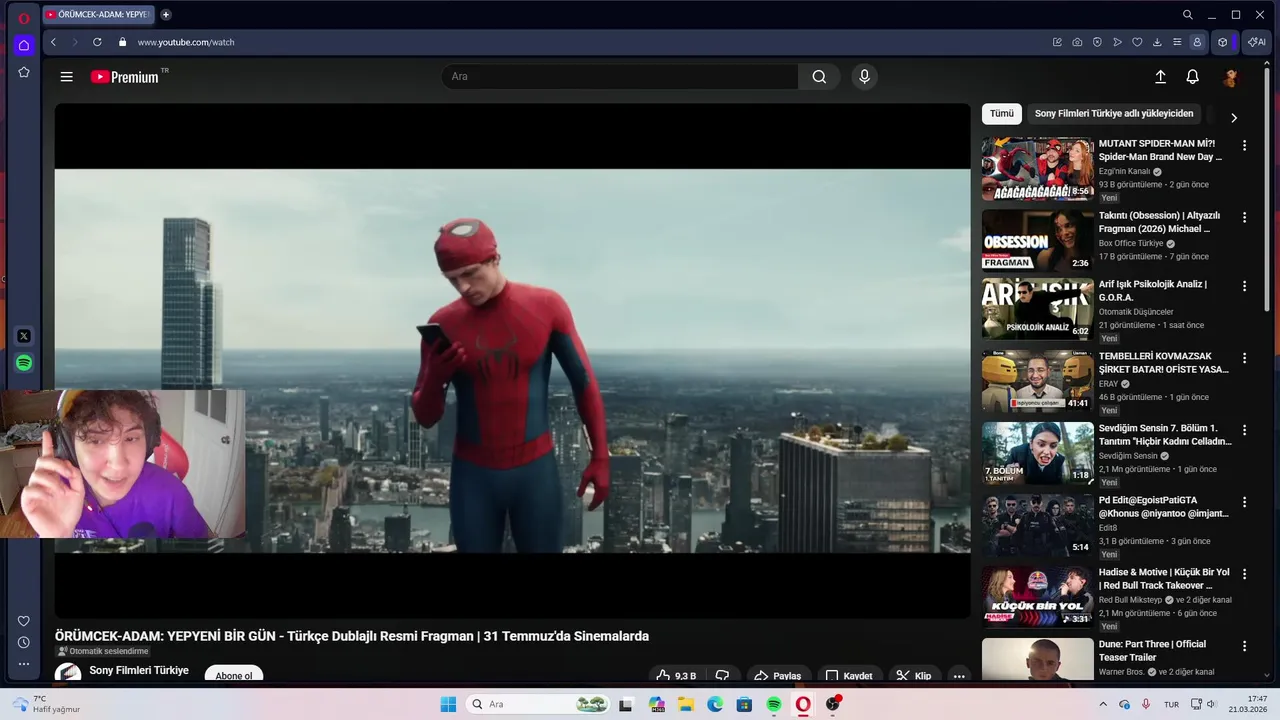Open the Windows Start menu
The image size is (1280, 720).
coord(448,704)
